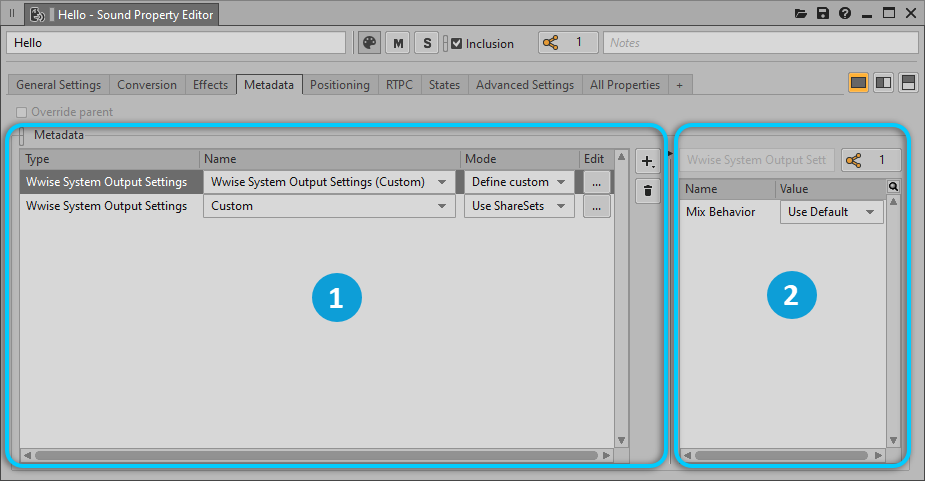
Task: Open the Define custom mode dropdown
Action: tap(519, 182)
